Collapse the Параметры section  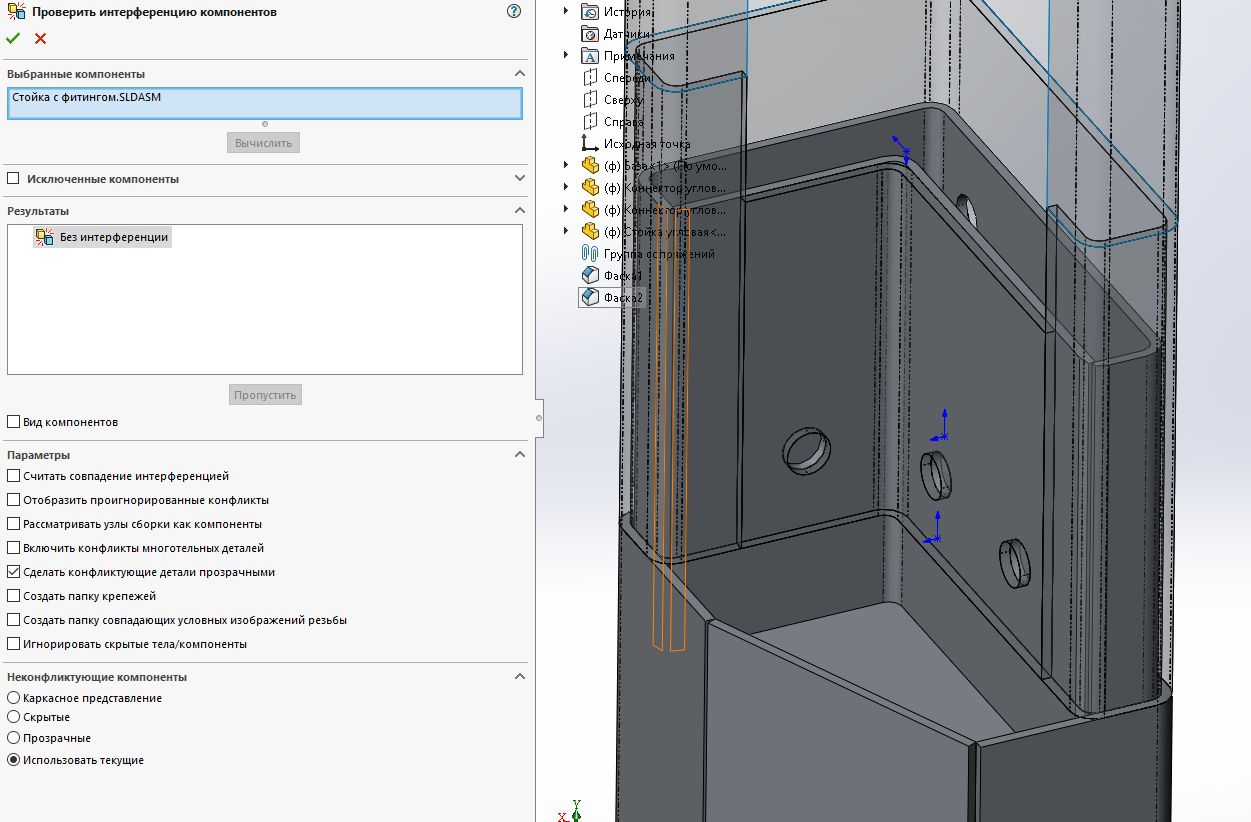click(519, 455)
